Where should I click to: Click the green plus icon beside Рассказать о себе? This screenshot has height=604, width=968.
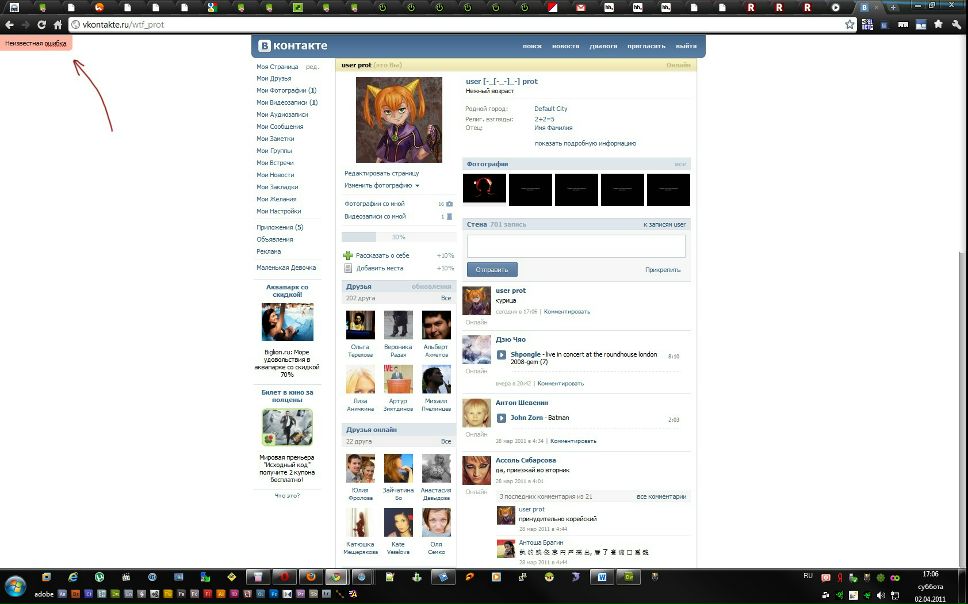(347, 255)
